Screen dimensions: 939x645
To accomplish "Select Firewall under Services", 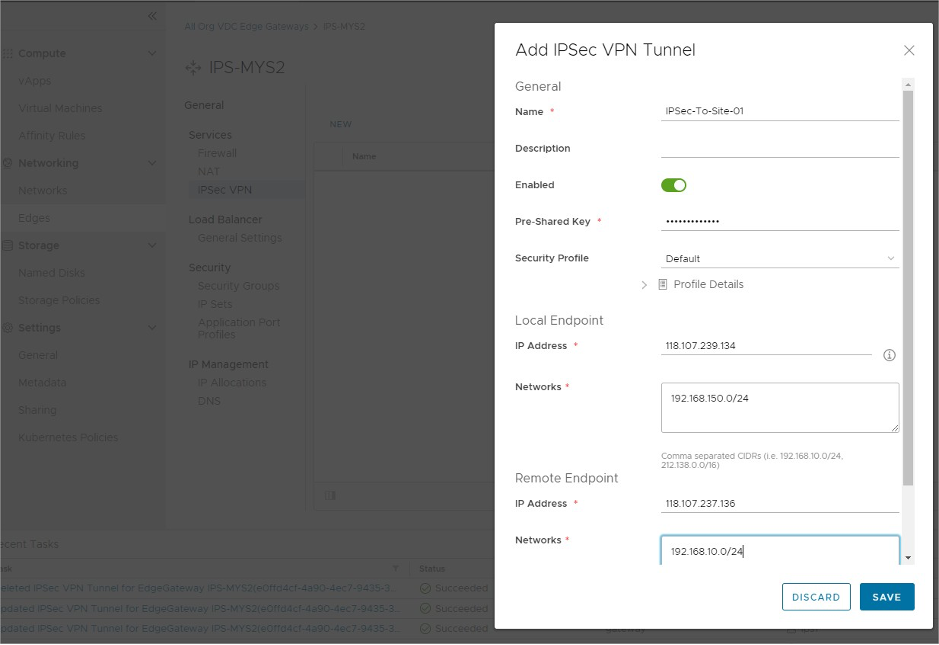I will (217, 153).
